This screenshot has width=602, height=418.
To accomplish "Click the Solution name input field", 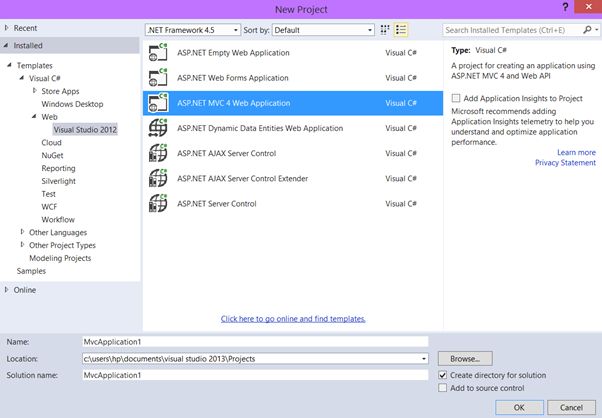I will tap(255, 375).
